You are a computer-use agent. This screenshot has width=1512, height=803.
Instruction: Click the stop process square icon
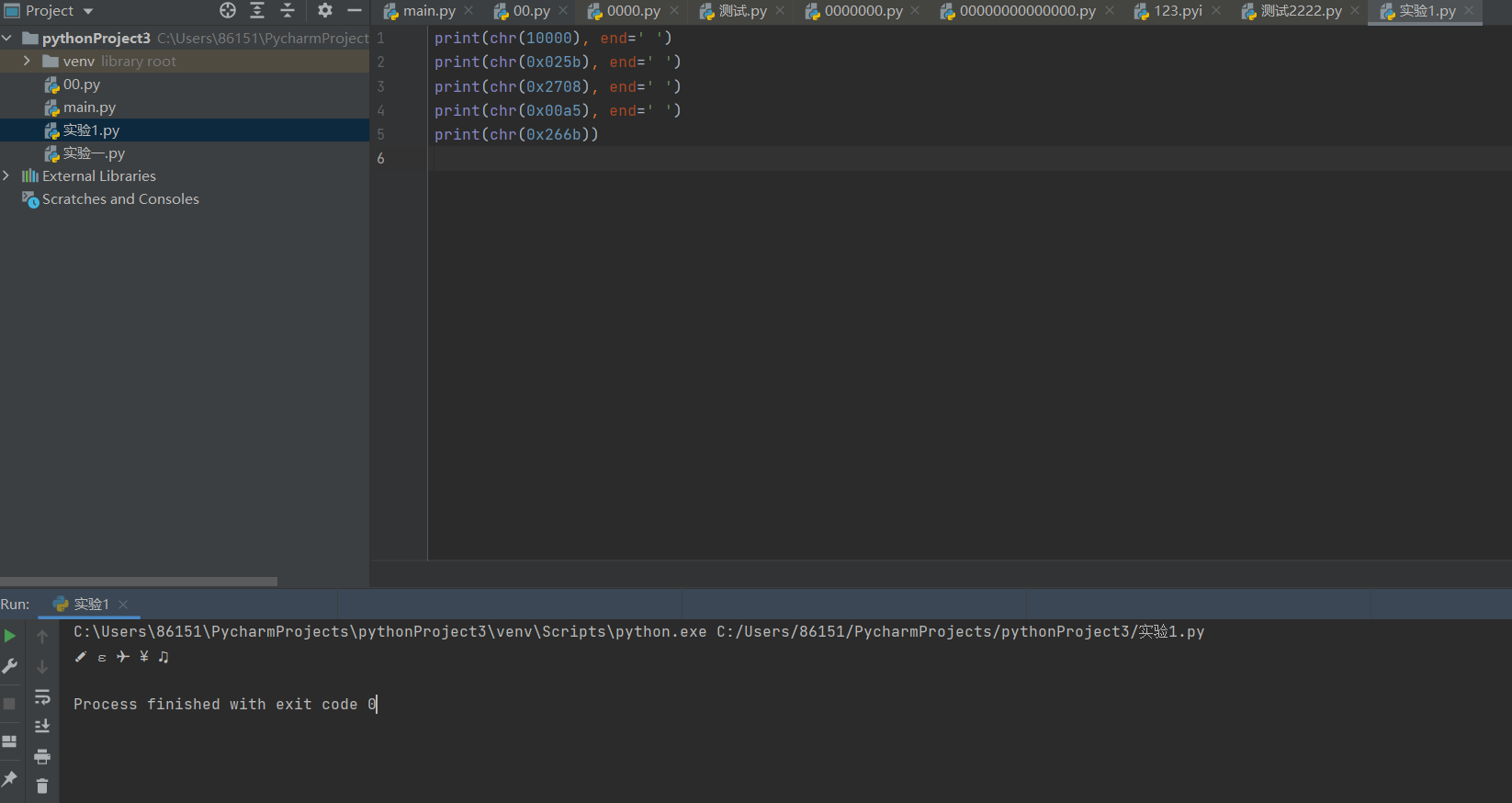[x=9, y=704]
